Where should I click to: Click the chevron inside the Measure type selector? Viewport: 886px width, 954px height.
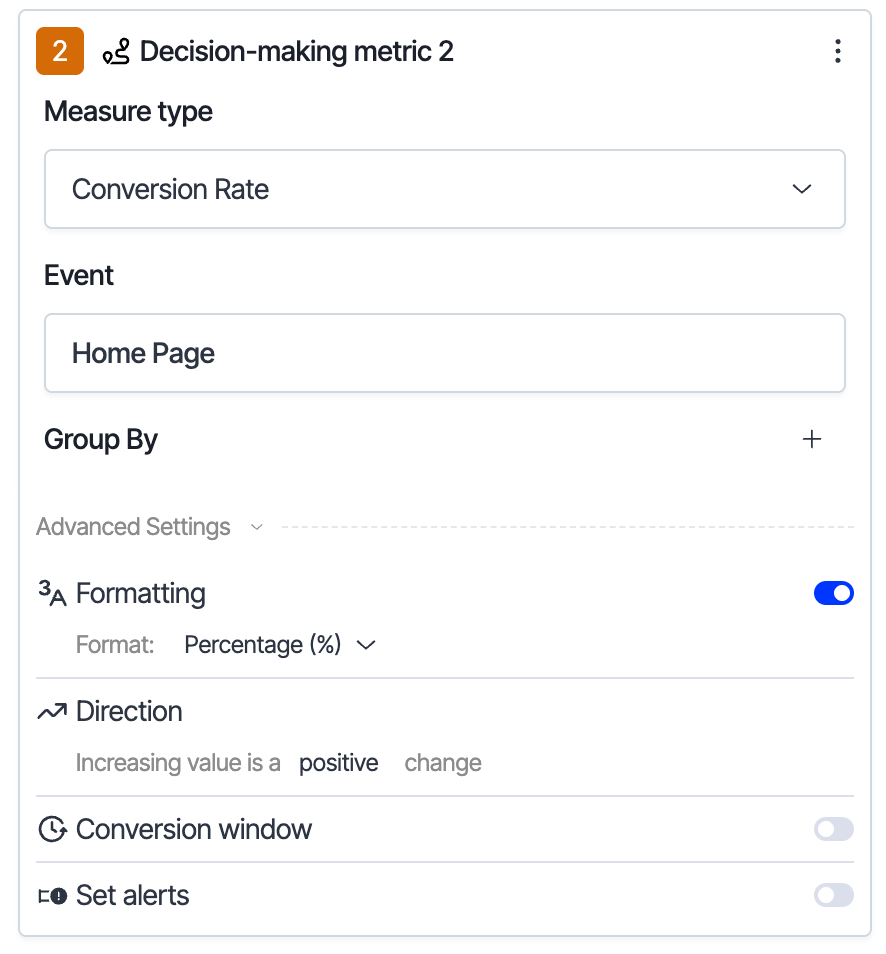(x=801, y=189)
